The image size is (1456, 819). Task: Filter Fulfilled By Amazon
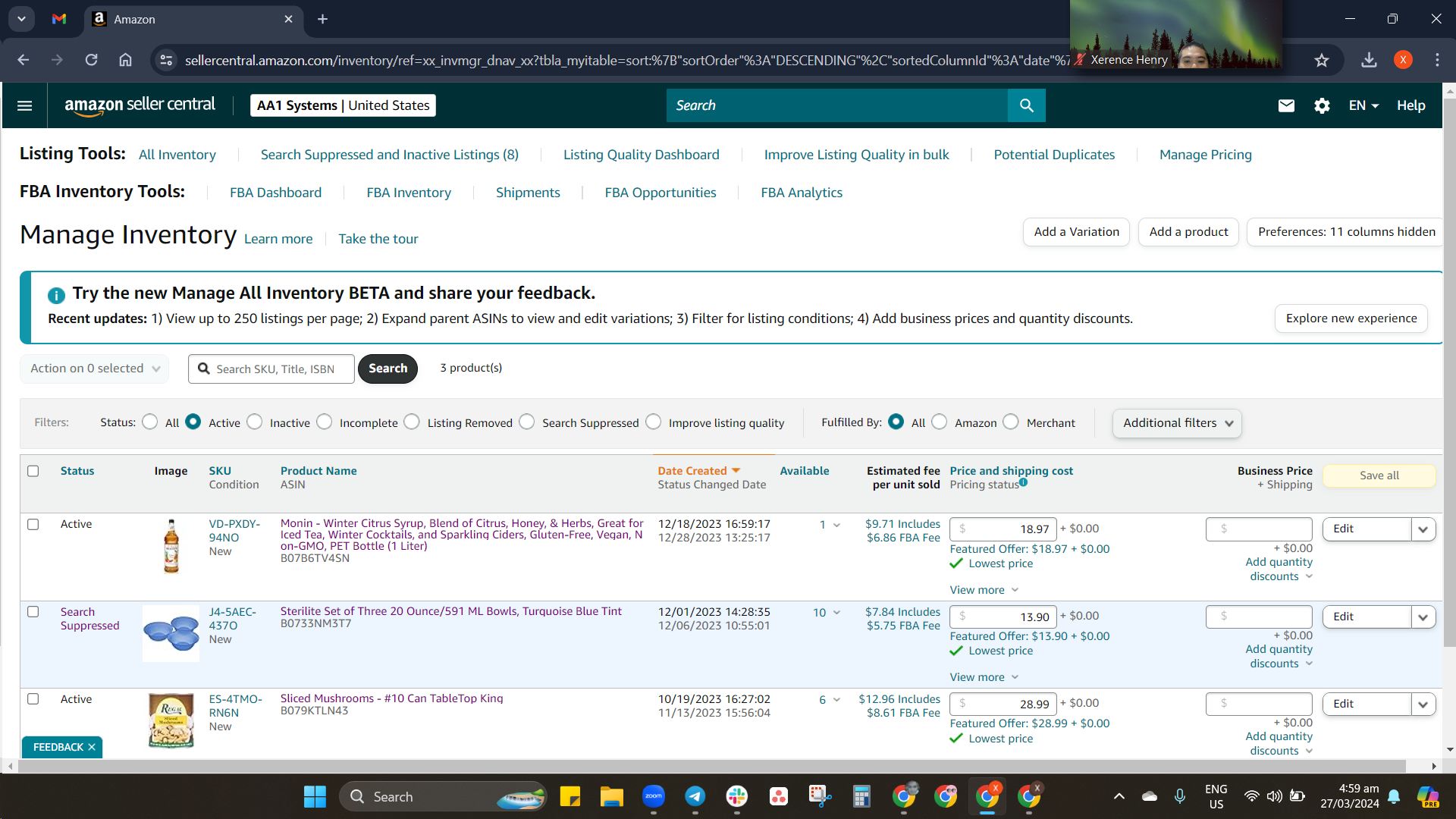[940, 422]
